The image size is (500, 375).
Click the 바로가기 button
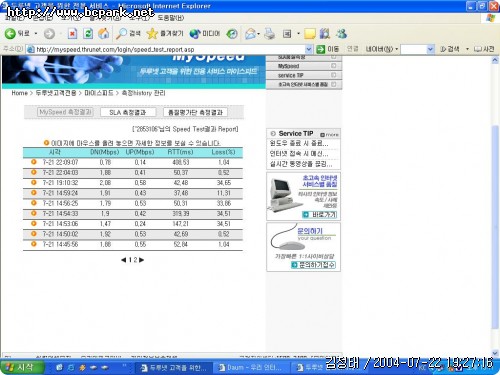click(x=320, y=215)
